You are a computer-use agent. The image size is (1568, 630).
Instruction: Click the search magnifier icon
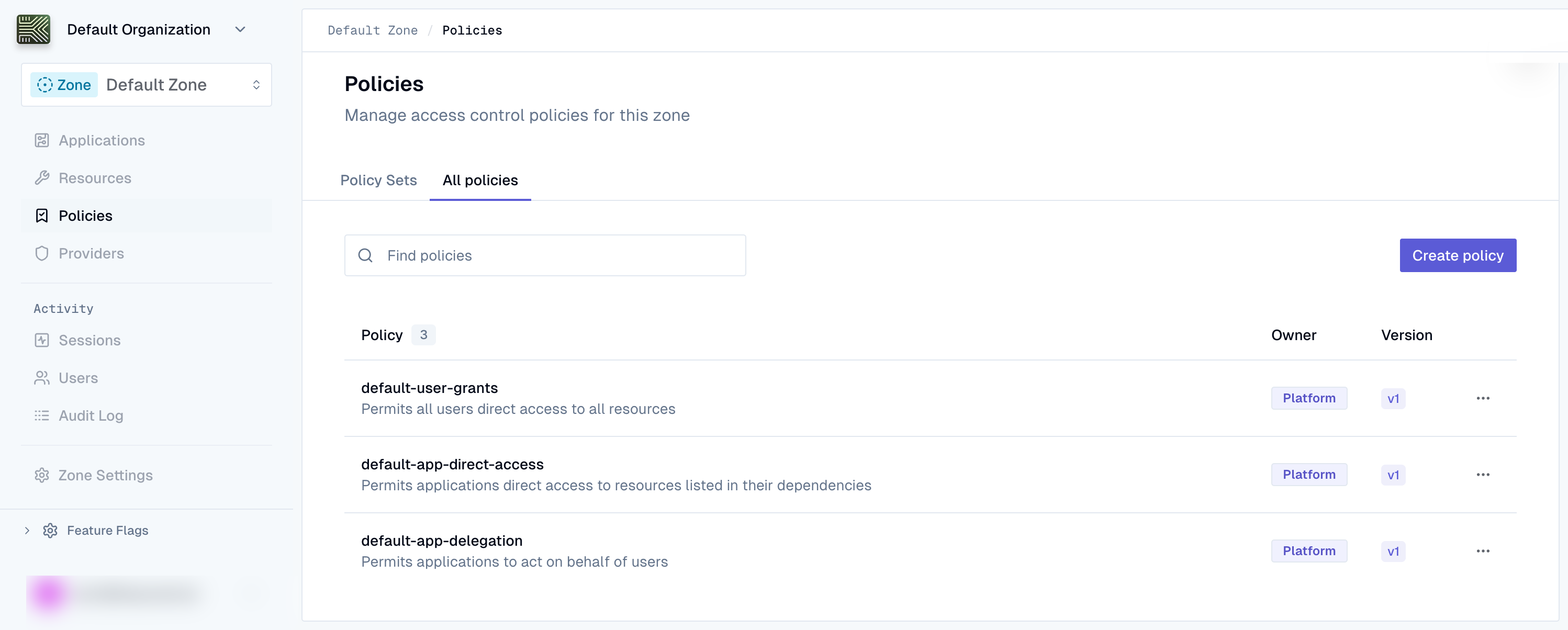coord(365,255)
